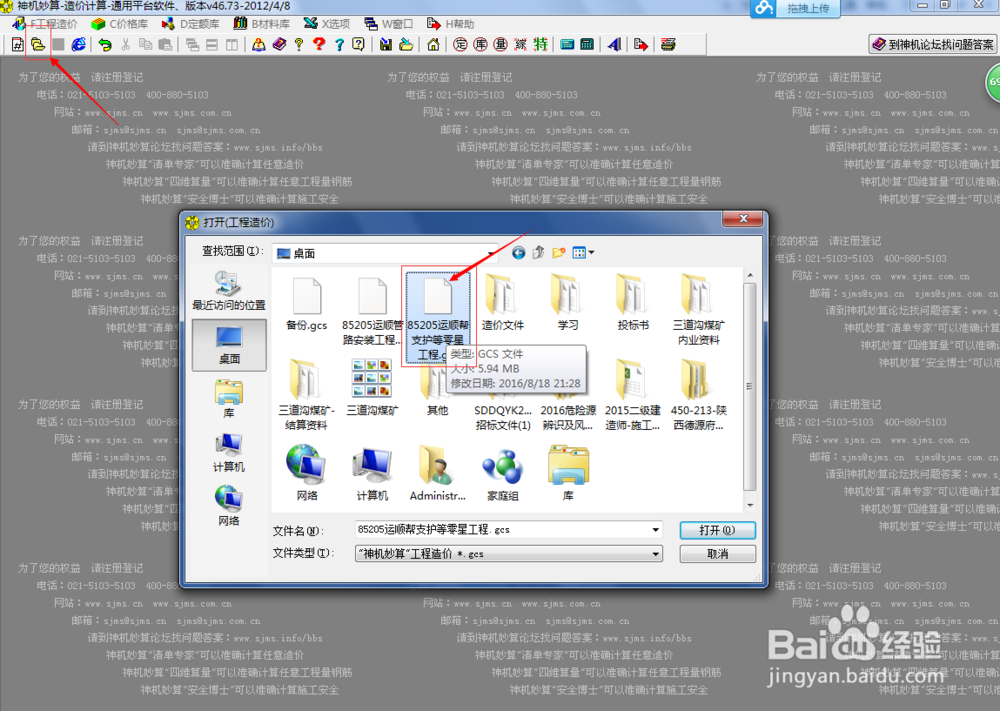Click the 取消 button
Screen dimensions: 1000x711
click(717, 553)
